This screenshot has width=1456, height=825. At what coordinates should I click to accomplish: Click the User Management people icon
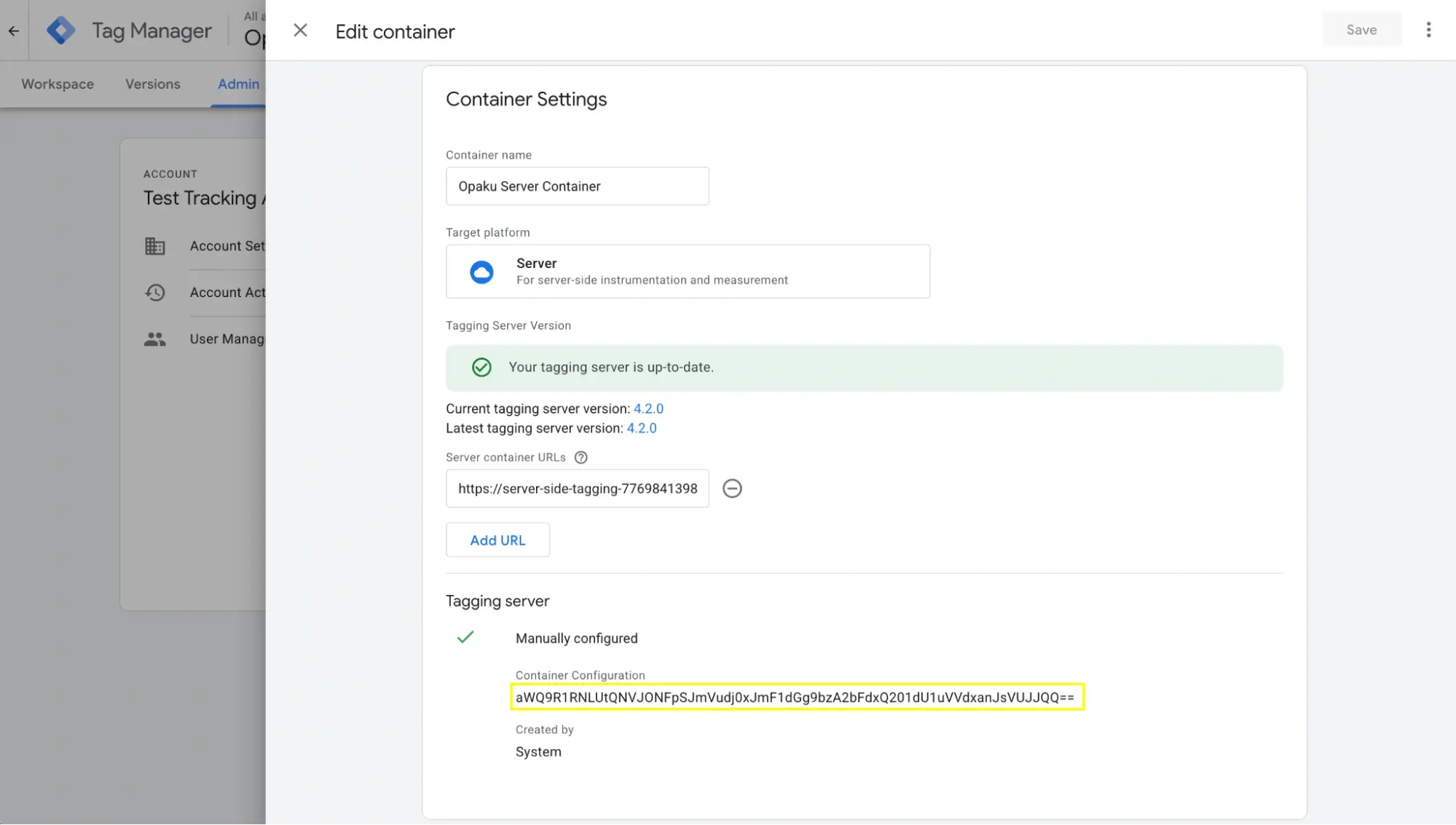155,339
